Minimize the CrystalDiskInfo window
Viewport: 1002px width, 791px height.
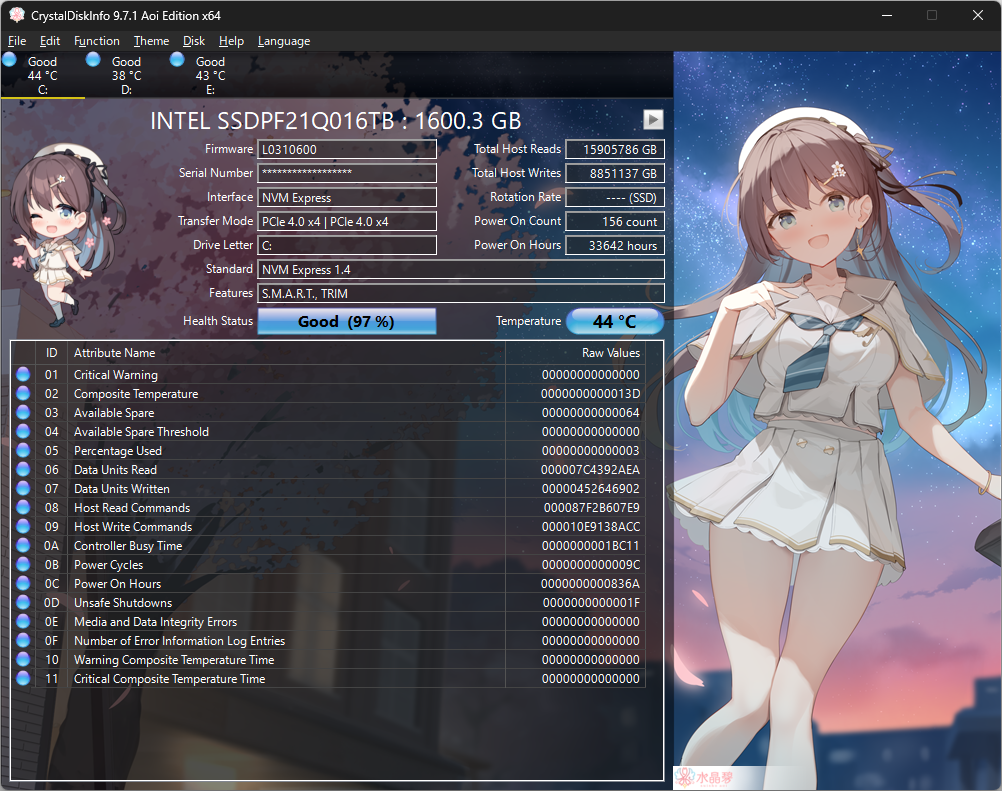pos(887,15)
